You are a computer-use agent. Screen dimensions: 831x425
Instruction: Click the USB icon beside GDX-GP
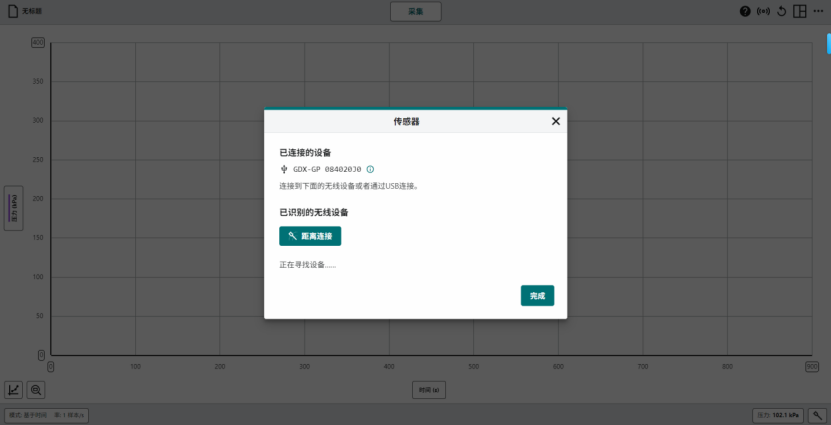click(284, 170)
